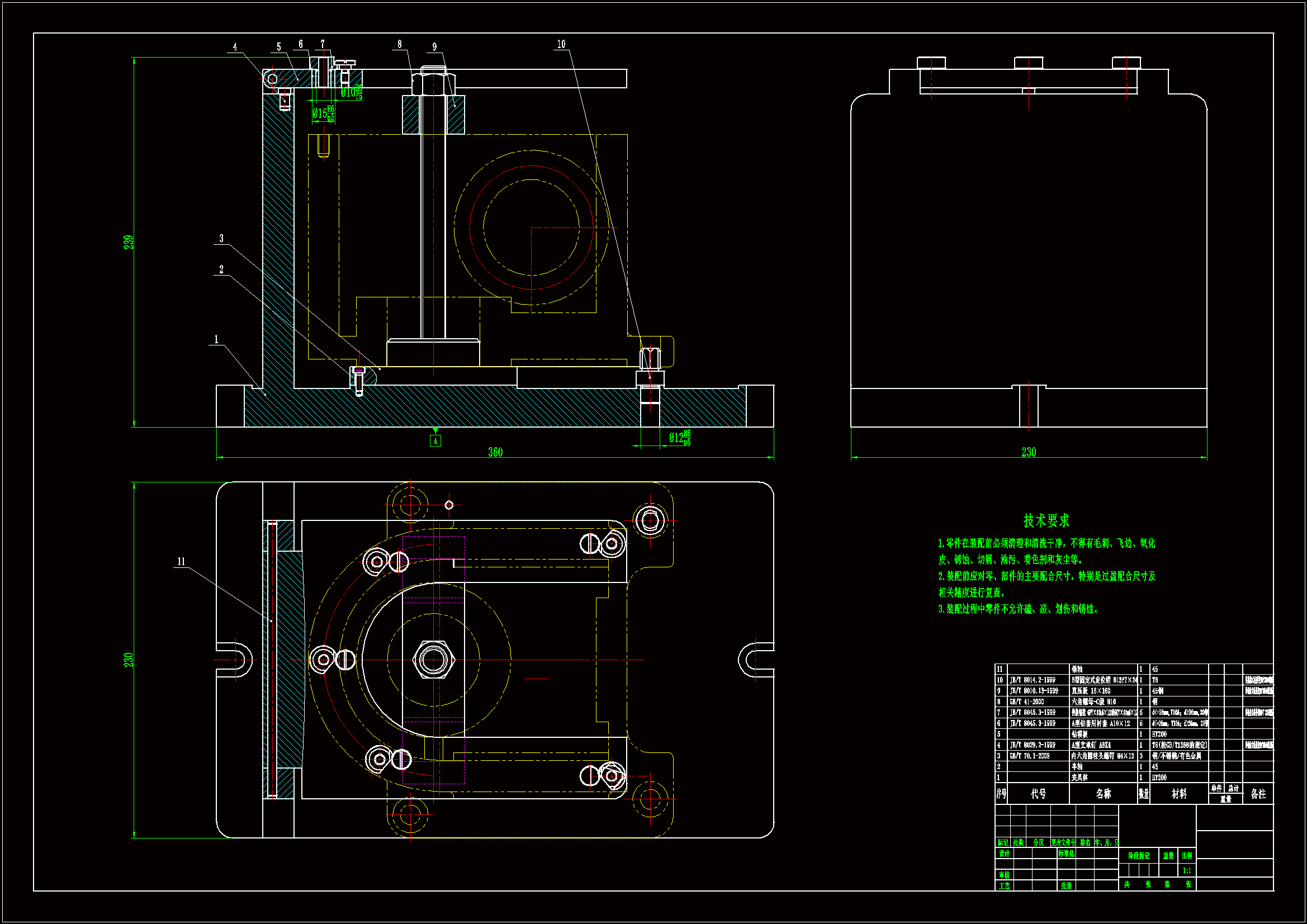This screenshot has width=1307, height=924.
Task: Select the 360 width dimension text
Action: pos(495,452)
